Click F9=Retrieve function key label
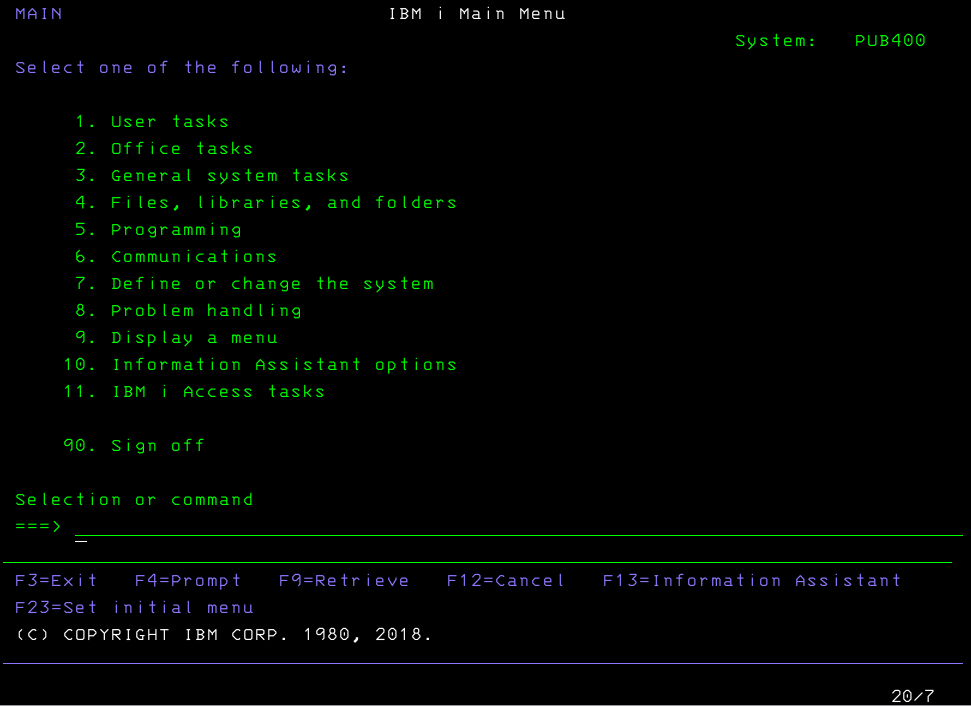This screenshot has width=971, height=707. tap(344, 581)
